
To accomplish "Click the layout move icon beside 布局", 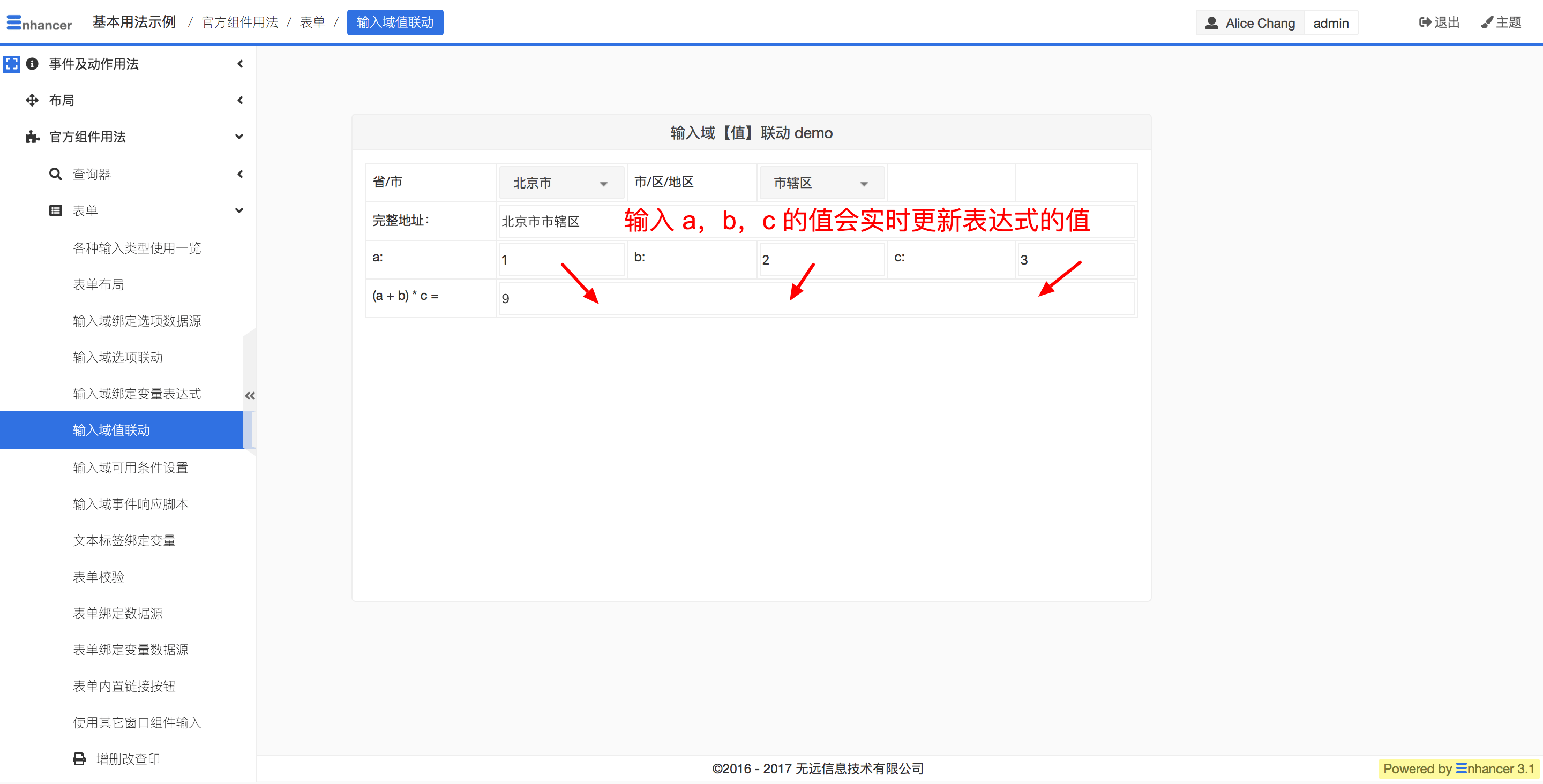I will 32,101.
